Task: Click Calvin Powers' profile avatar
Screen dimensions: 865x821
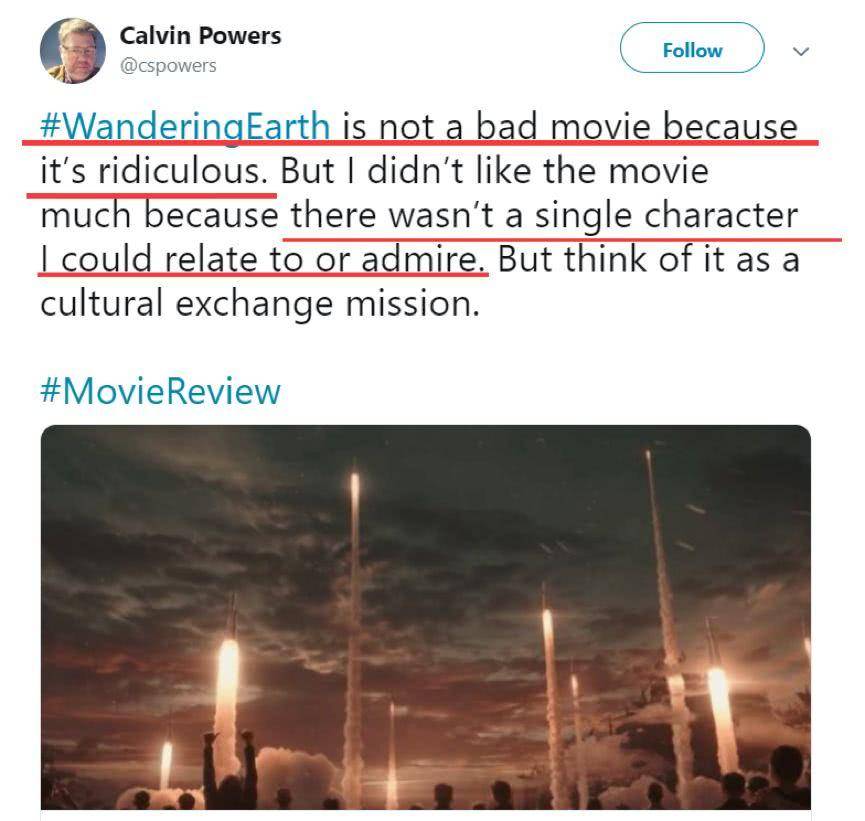Action: [x=73, y=51]
